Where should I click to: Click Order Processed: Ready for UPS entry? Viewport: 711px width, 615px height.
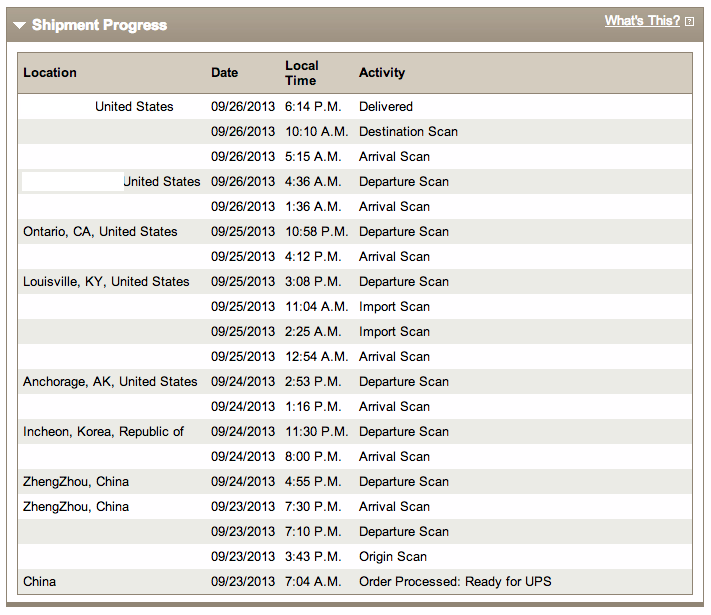[455, 581]
